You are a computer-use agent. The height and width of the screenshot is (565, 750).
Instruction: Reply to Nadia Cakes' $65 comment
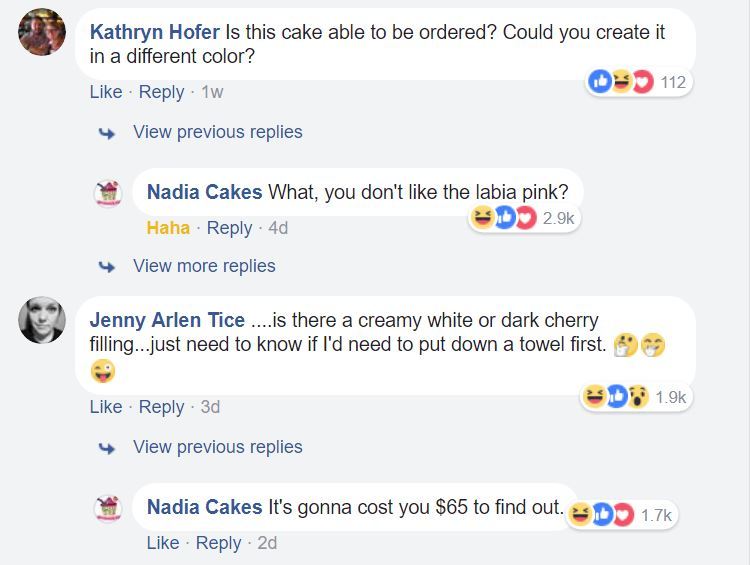[218, 543]
